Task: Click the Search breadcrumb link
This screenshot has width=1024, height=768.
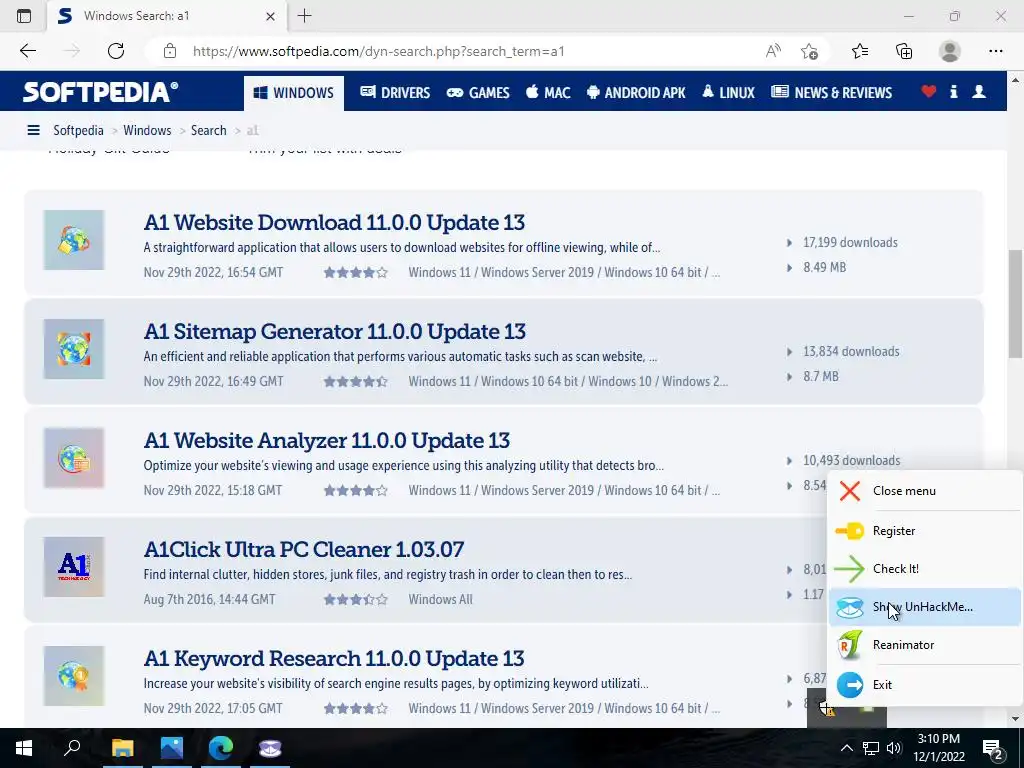Action: tap(208, 130)
